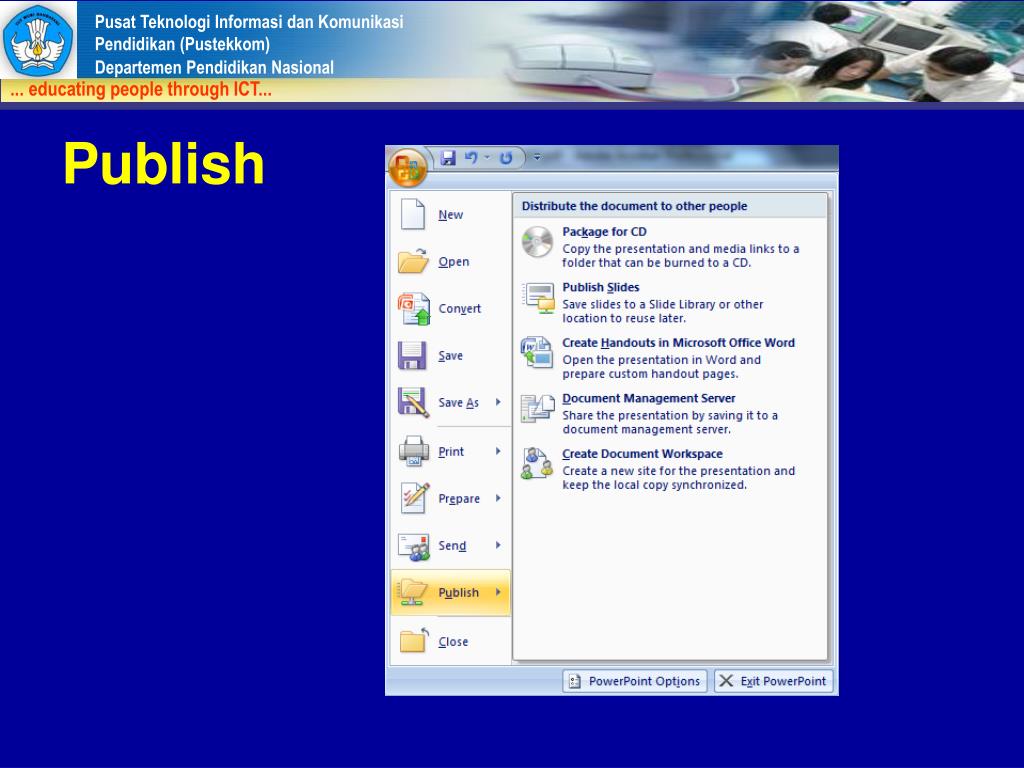The height and width of the screenshot is (768, 1024).
Task: Click the New blank page icon
Action: click(x=413, y=214)
